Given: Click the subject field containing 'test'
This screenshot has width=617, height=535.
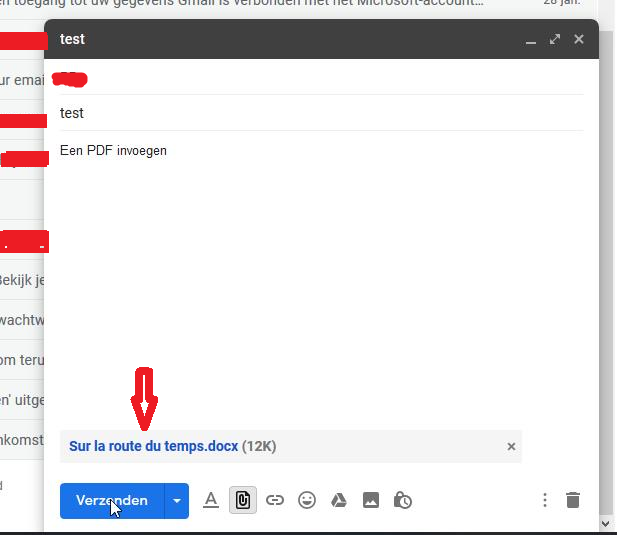Looking at the screenshot, I should coord(320,113).
